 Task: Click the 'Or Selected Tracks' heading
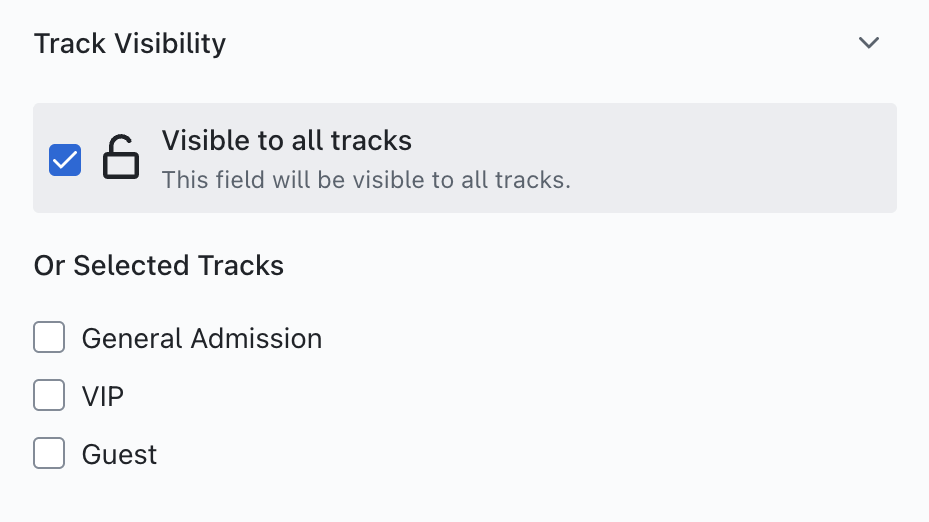pos(159,266)
